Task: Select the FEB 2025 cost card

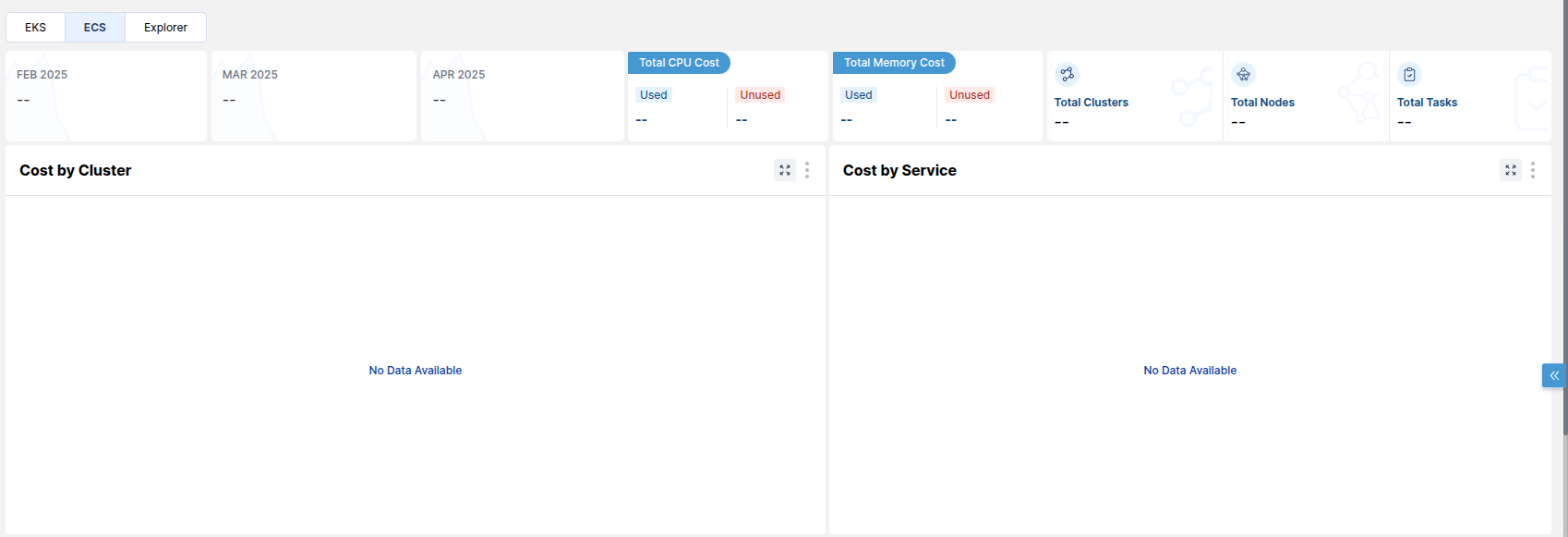Action: pos(105,96)
